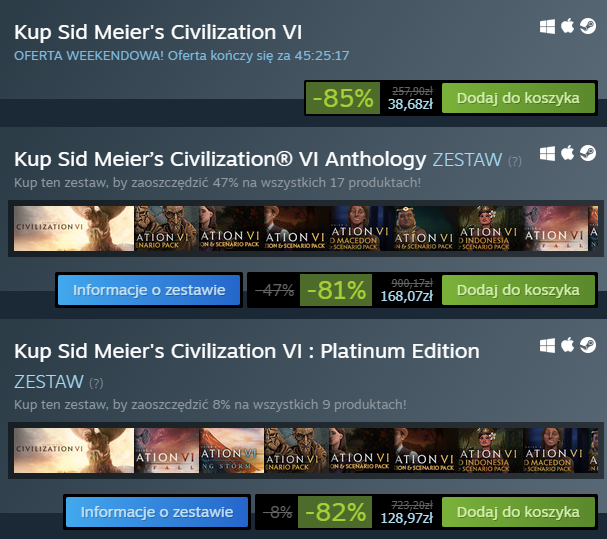This screenshot has height=539, width=607.
Task: Open the help (?) icon beside Platinum ZESTAW
Action: click(x=96, y=383)
